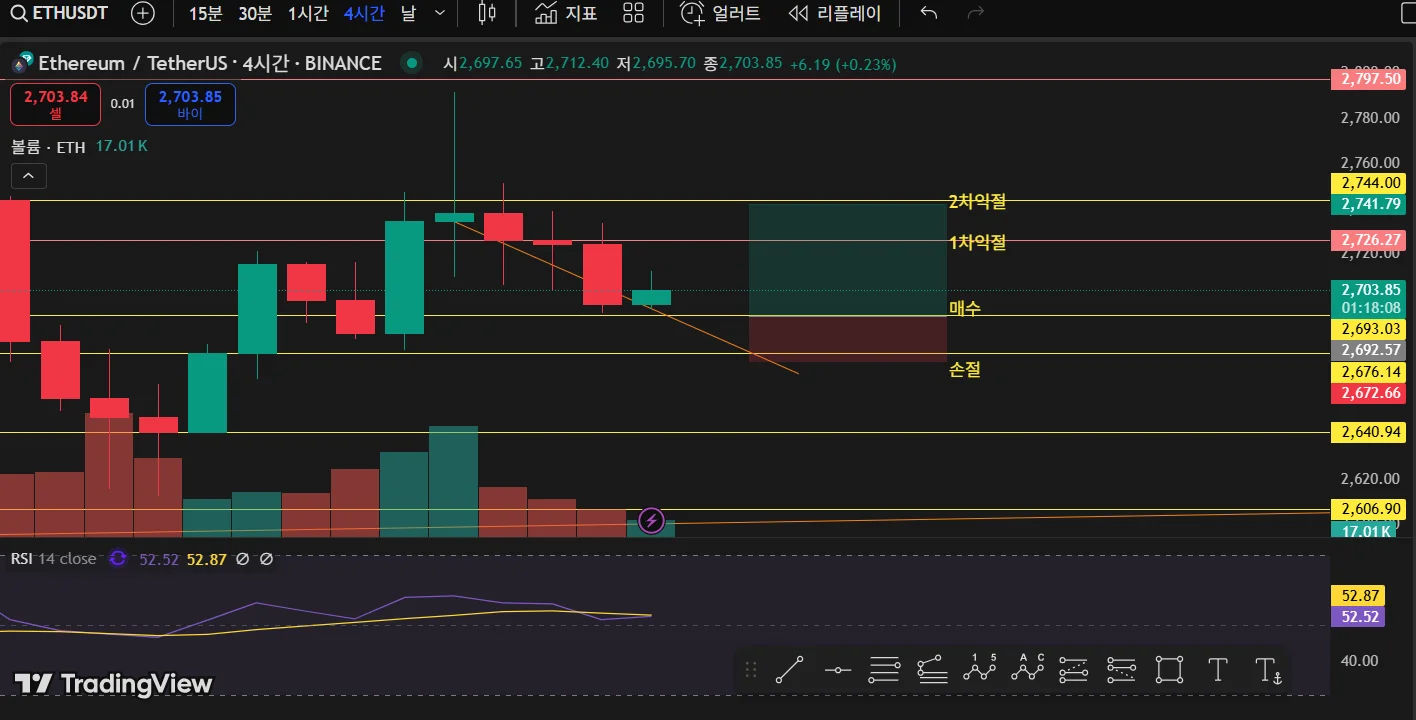Click the 2,640.94 price axis label
The height and width of the screenshot is (720, 1416).
1368,433
